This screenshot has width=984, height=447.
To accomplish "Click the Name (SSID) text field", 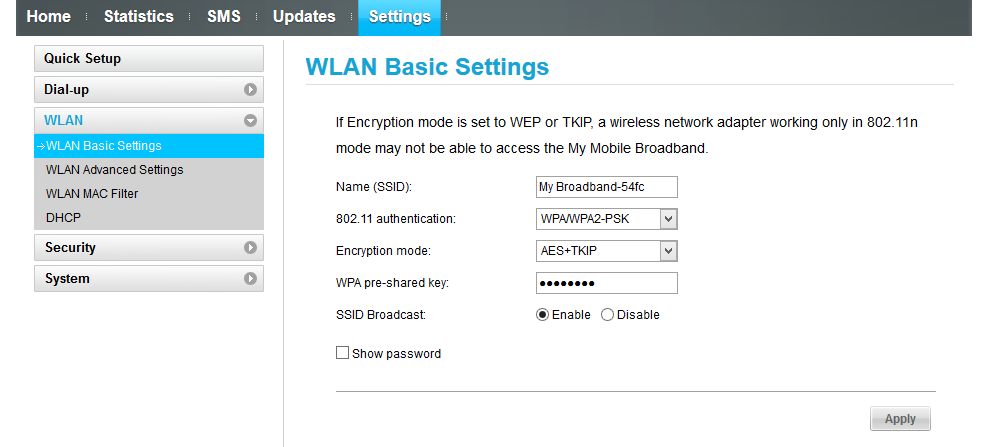I will point(607,187).
